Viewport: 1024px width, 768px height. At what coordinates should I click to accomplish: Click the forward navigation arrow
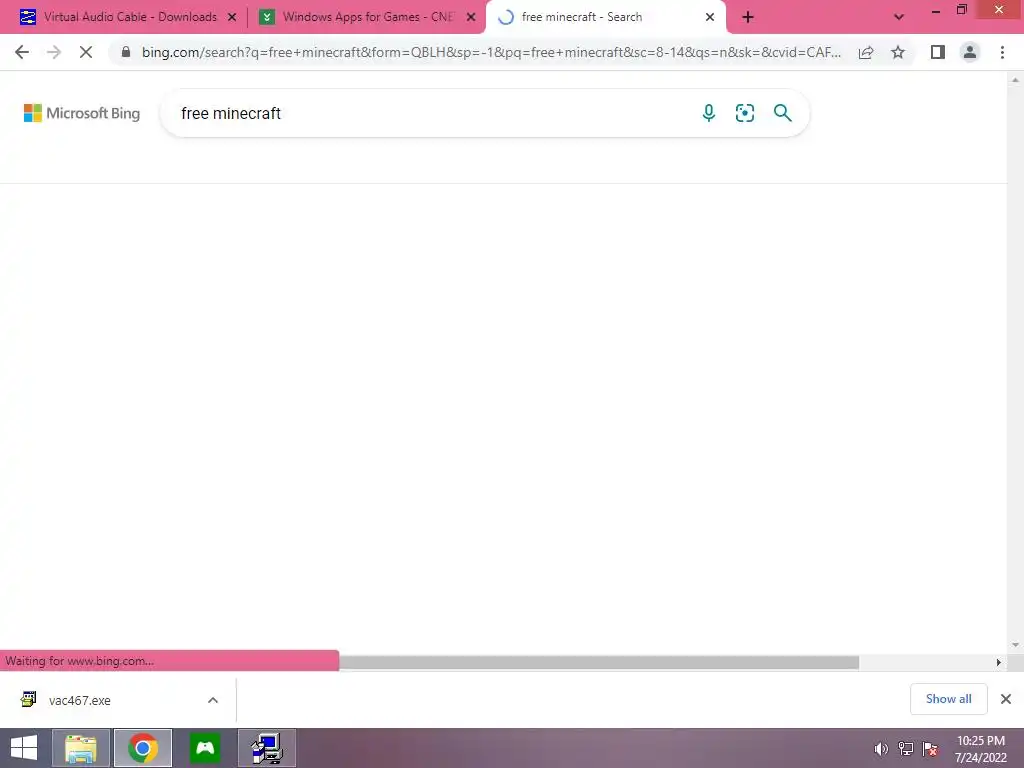point(54,52)
